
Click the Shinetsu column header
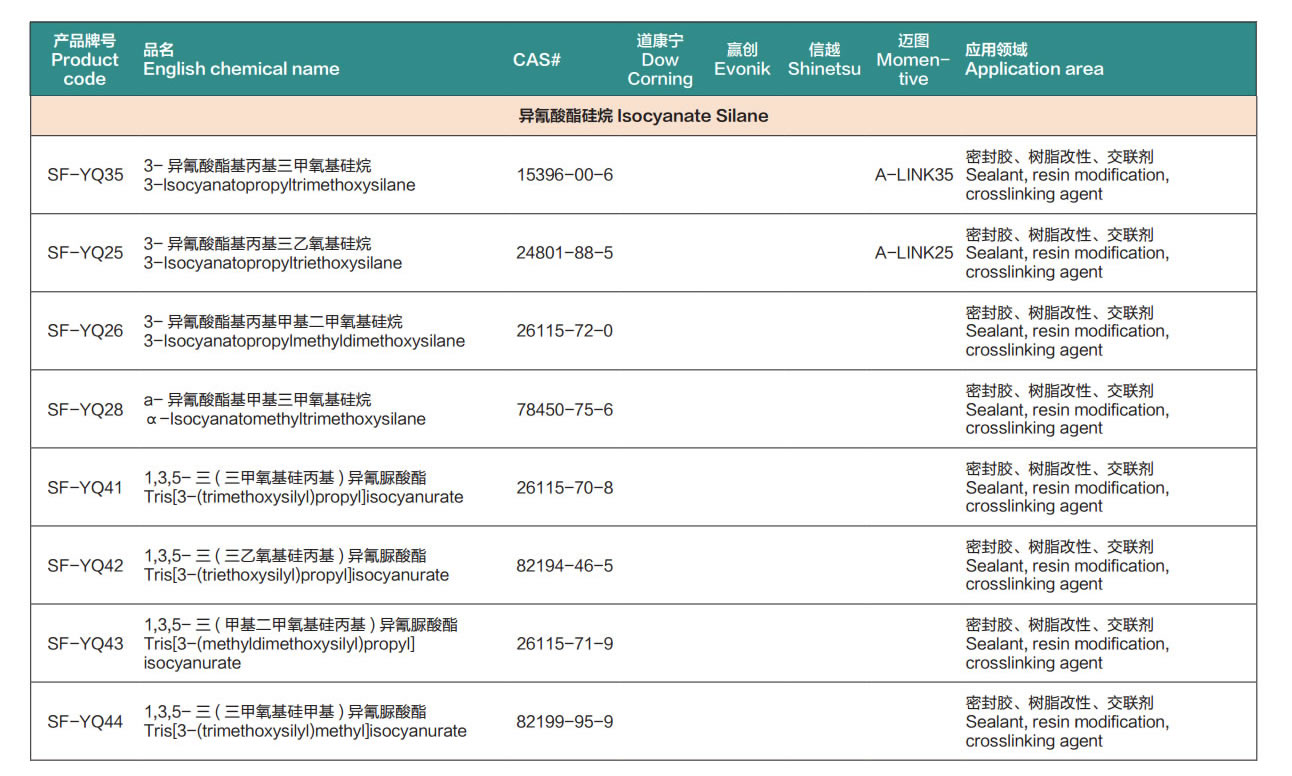coord(824,60)
